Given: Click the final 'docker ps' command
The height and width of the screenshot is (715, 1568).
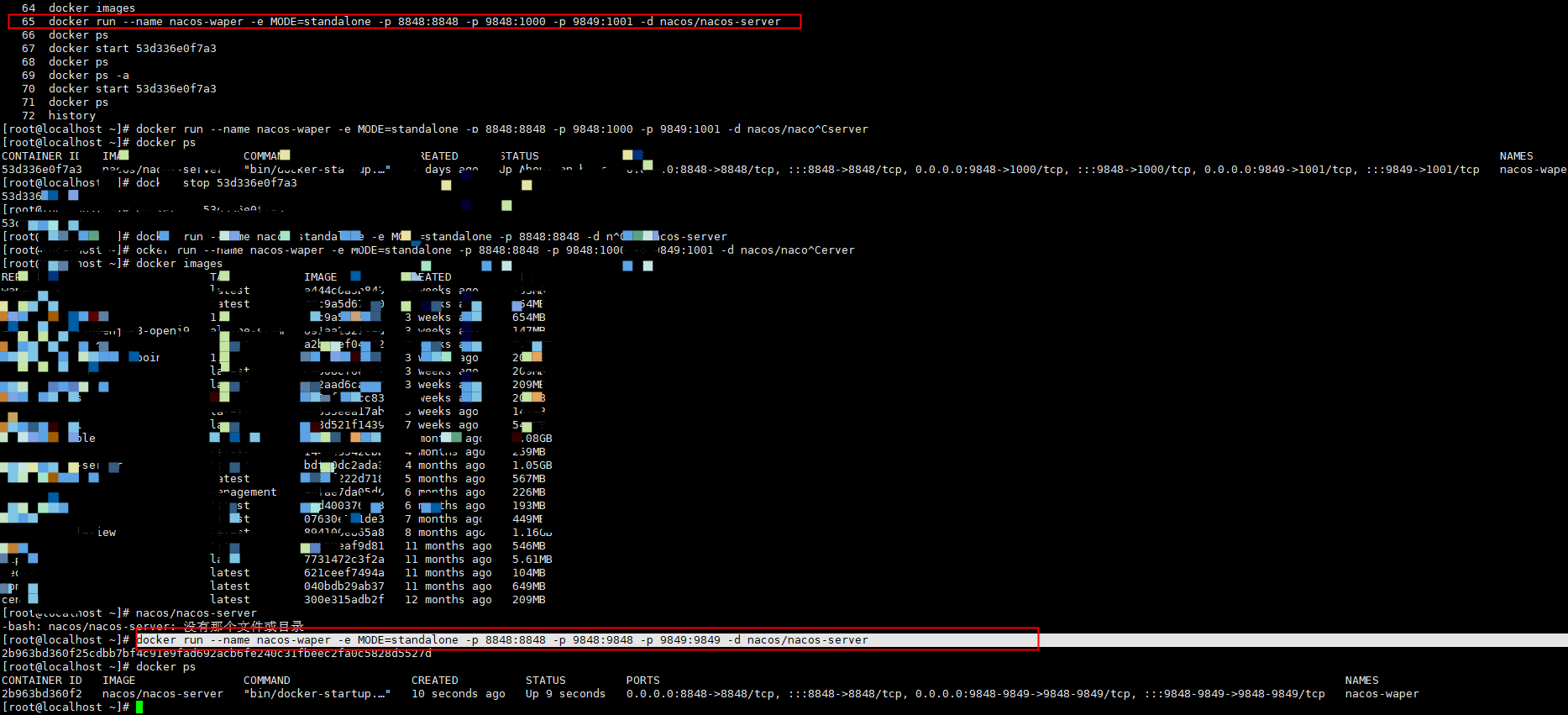Looking at the screenshot, I should pos(165,666).
